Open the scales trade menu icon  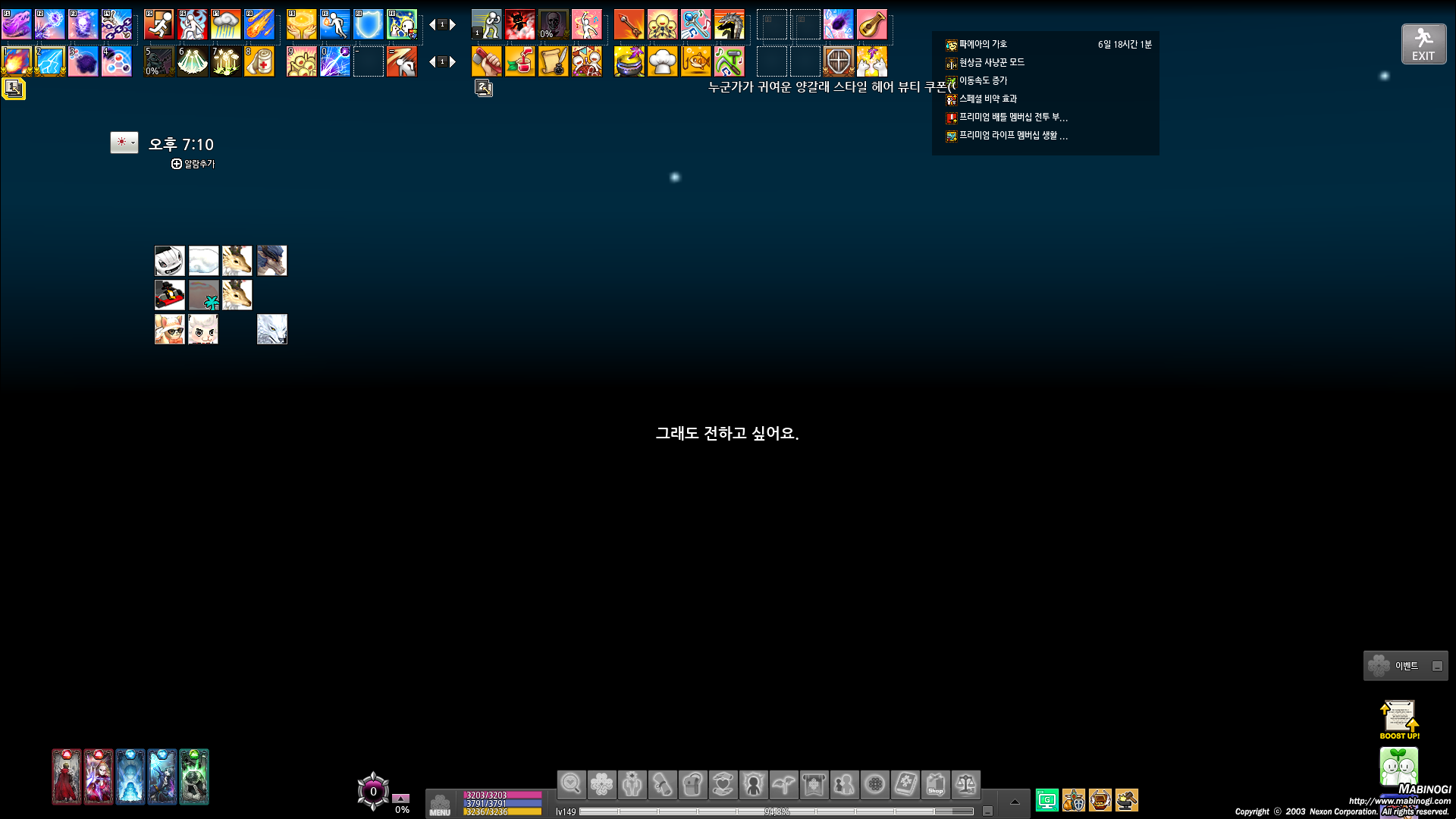point(966,785)
